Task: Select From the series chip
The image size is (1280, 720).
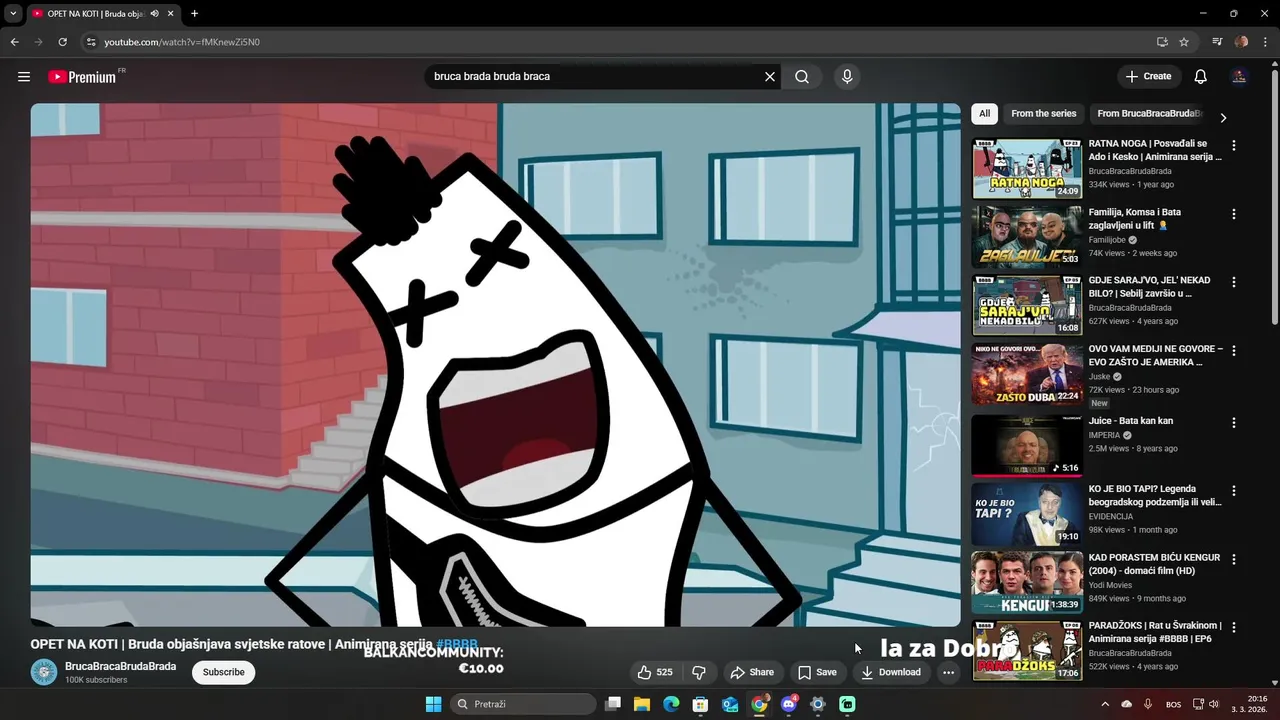Action: (1044, 114)
